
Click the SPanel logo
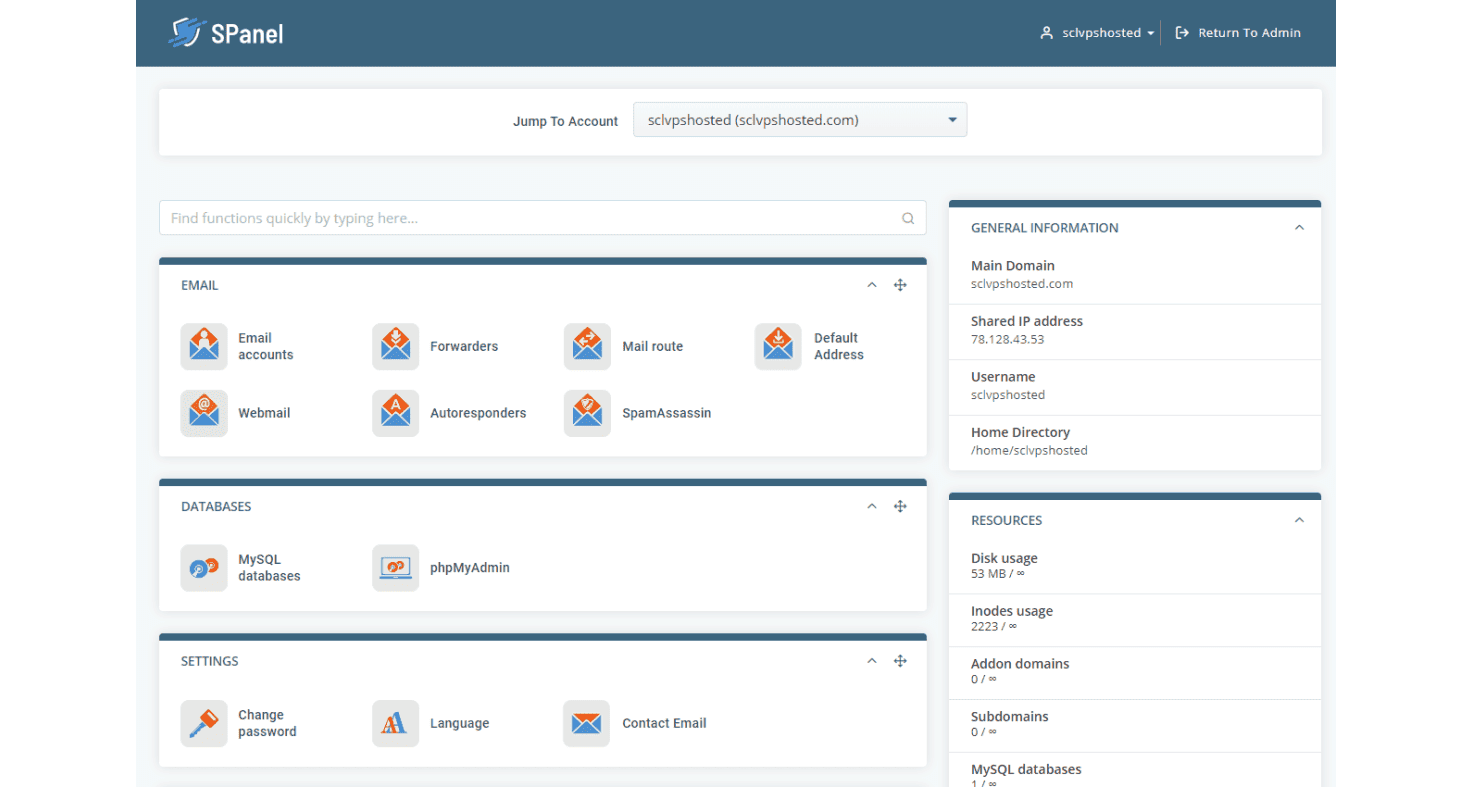[226, 33]
